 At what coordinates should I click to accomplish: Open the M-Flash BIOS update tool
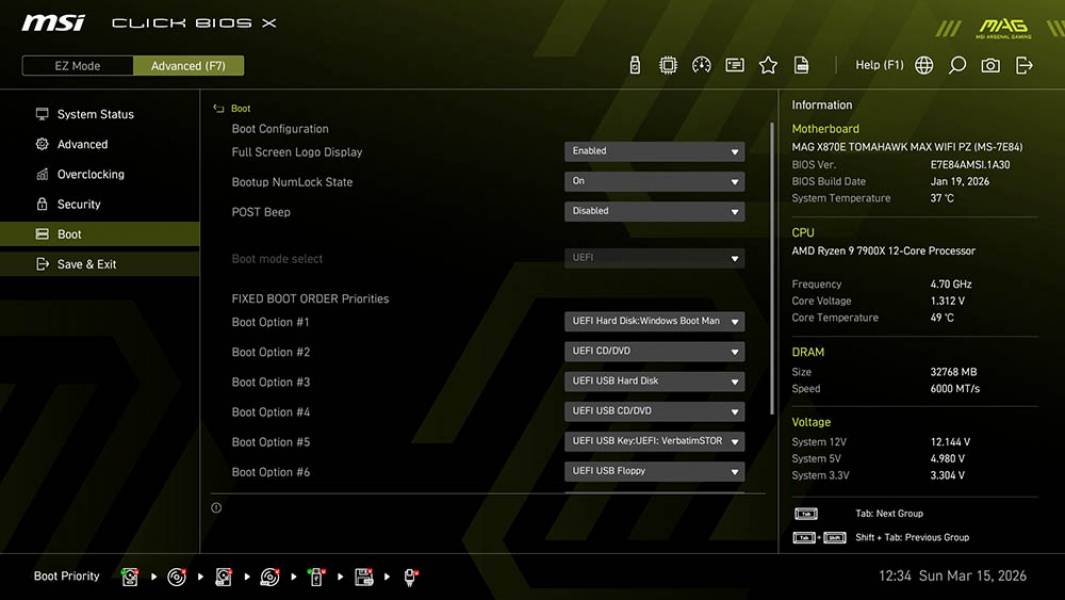633,64
